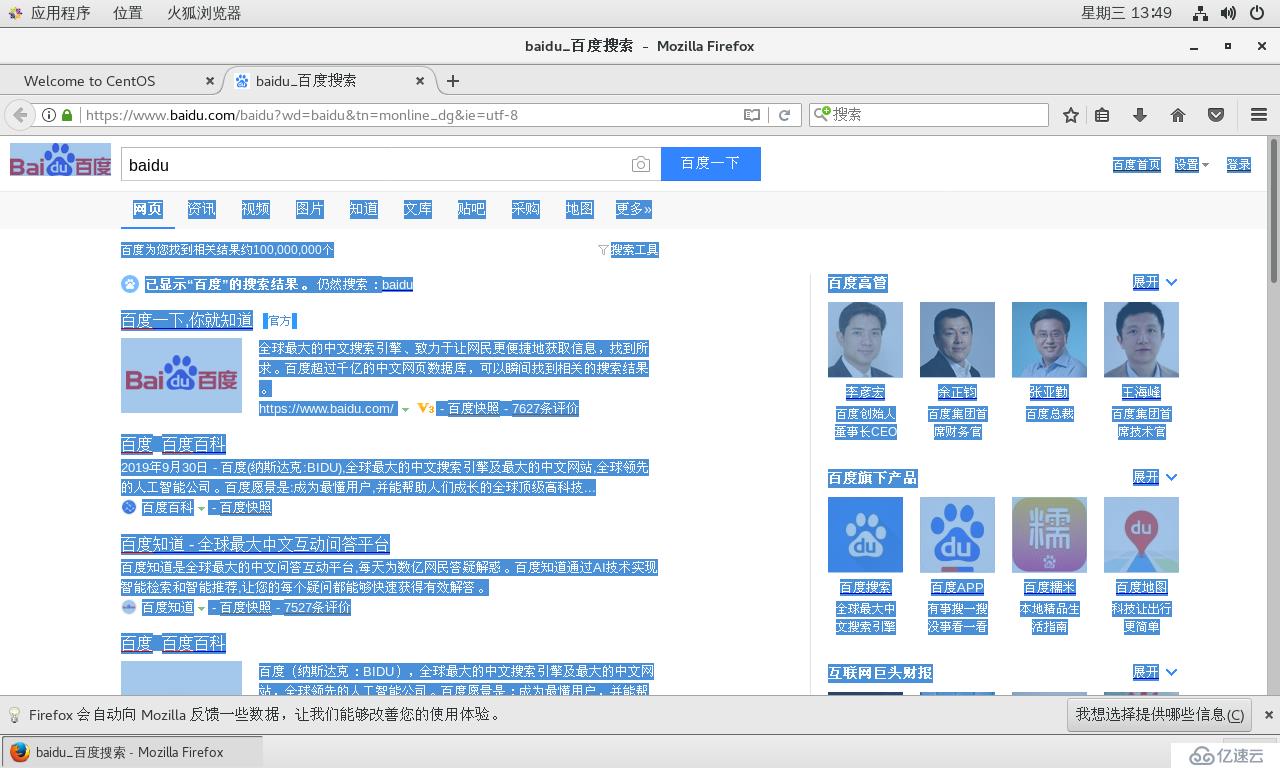Open Pocket icon in toolbar
This screenshot has height=768, width=1280.
pyautogui.click(x=1216, y=115)
